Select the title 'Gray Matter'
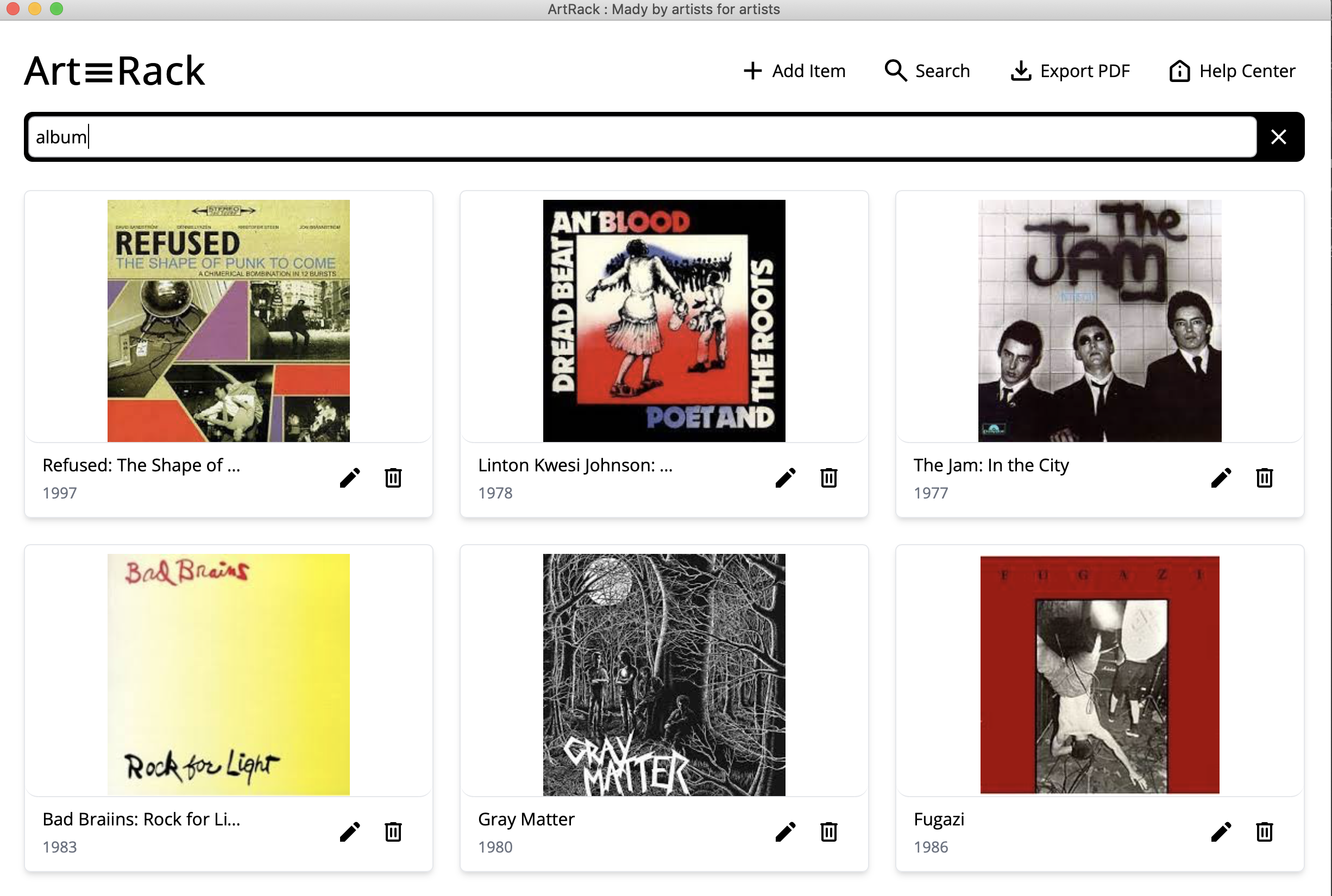Image resolution: width=1332 pixels, height=896 pixels. click(x=526, y=819)
